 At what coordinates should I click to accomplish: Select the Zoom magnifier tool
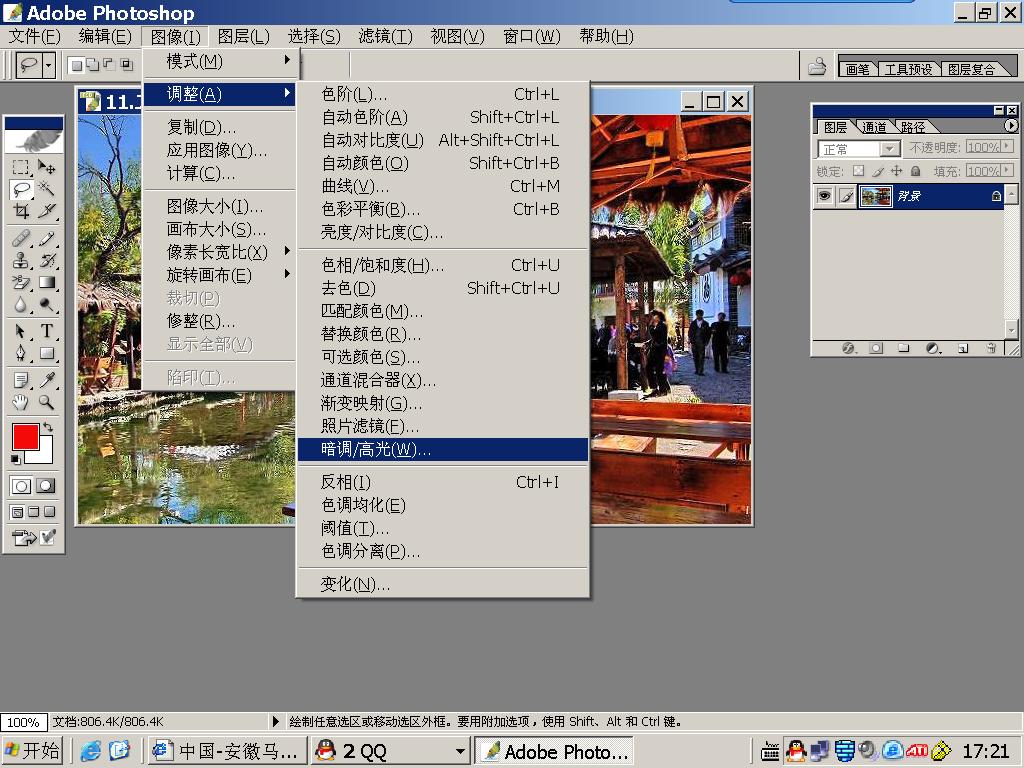(x=46, y=402)
